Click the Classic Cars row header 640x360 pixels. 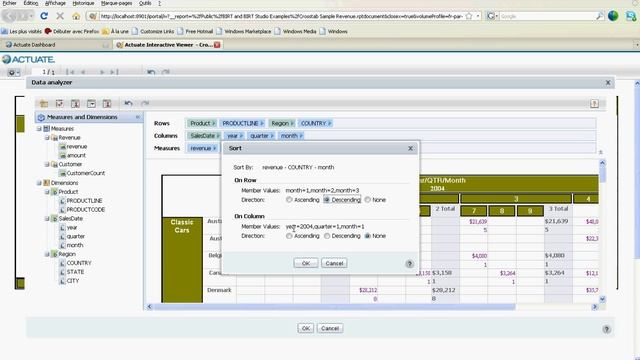point(182,260)
